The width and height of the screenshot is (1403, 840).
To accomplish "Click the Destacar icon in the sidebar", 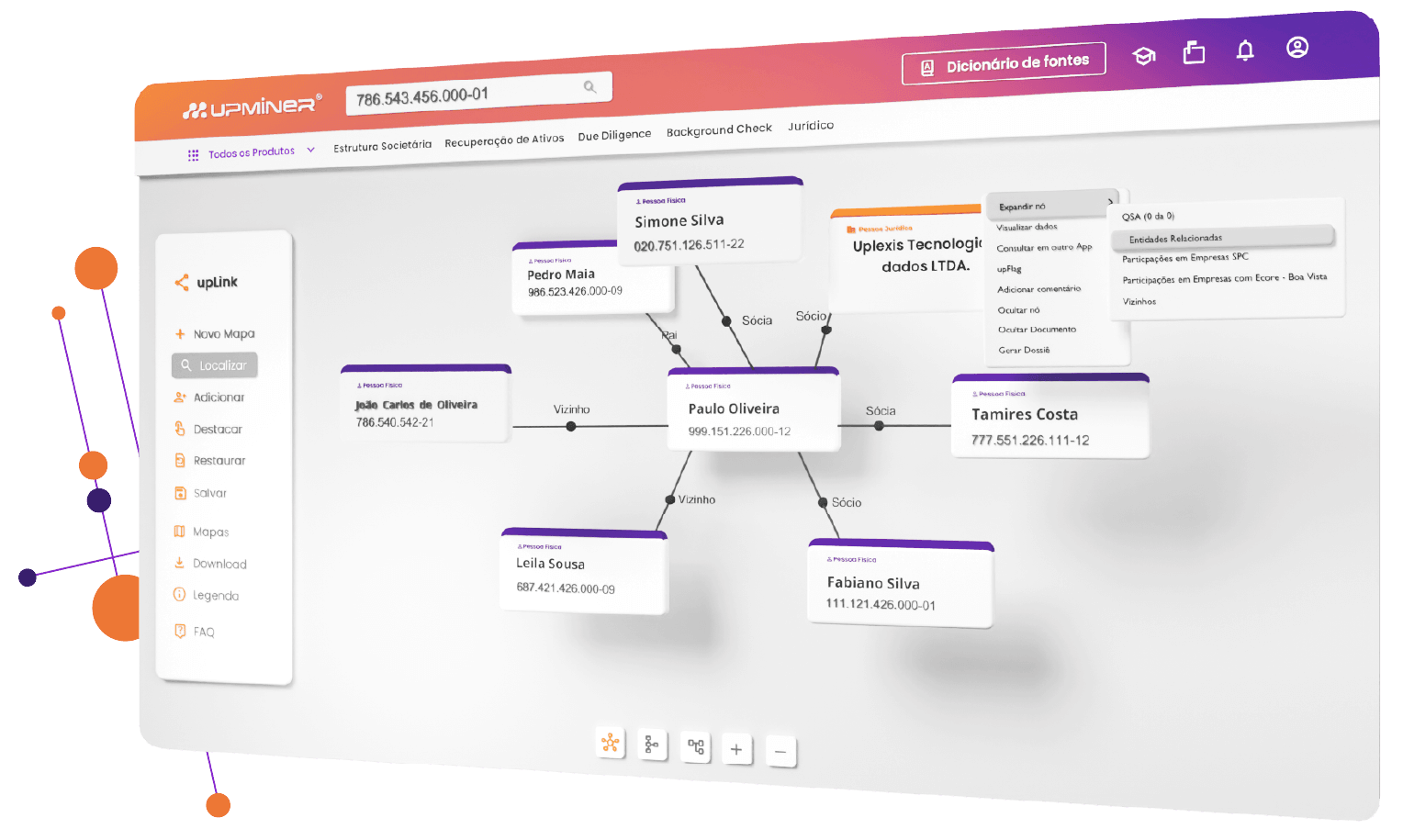I will 180,429.
